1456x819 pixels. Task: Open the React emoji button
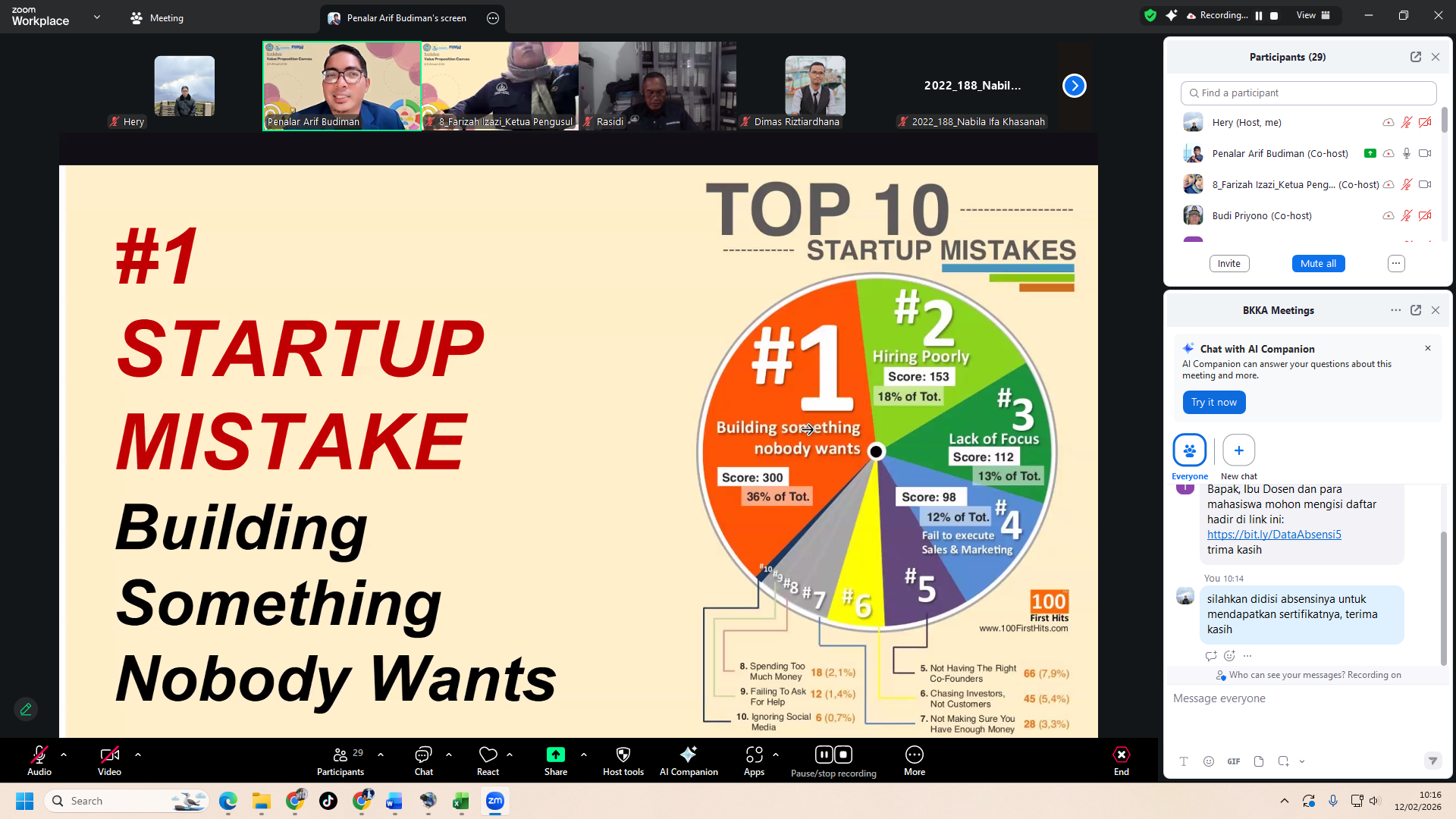(488, 755)
